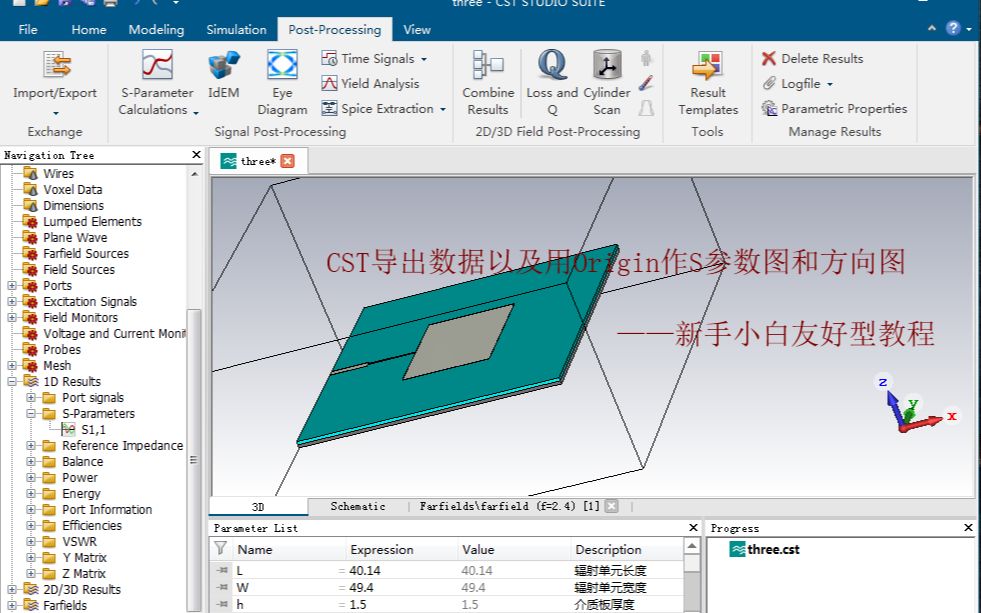The width and height of the screenshot is (981, 613).
Task: Click the filter icon in Parameter List
Action: point(220,549)
